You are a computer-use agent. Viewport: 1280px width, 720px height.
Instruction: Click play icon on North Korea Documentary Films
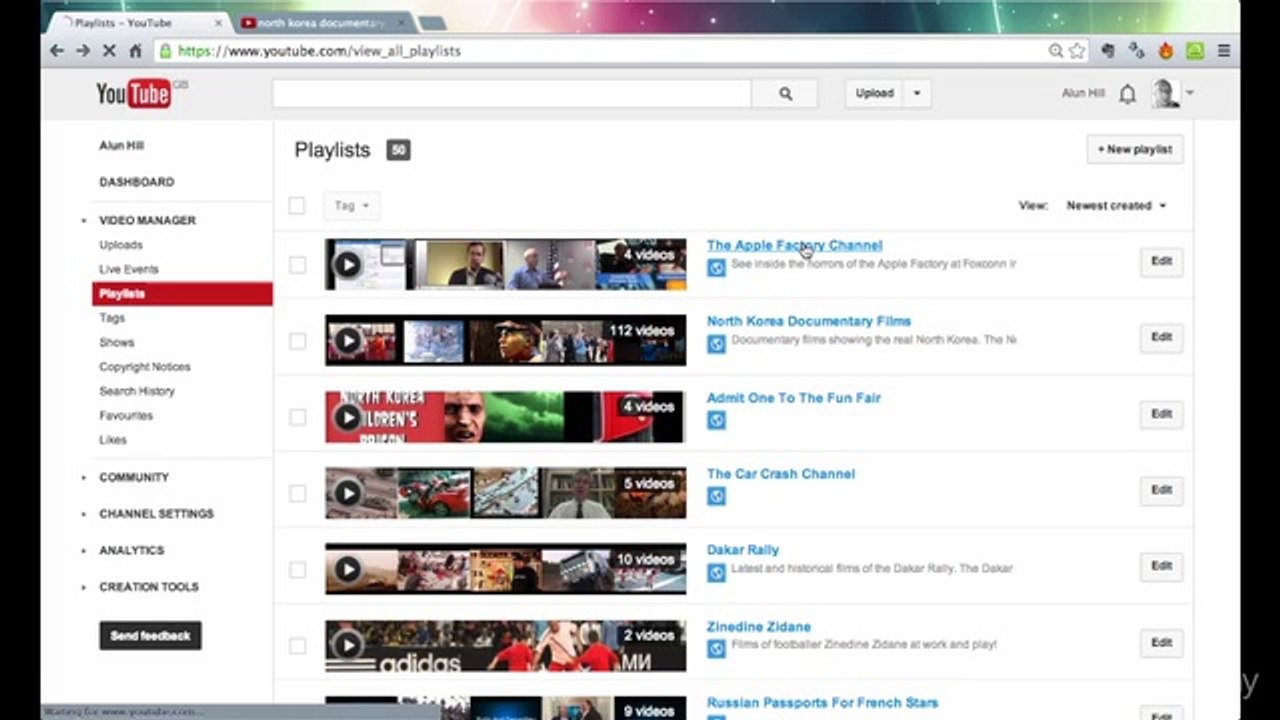pyautogui.click(x=347, y=341)
